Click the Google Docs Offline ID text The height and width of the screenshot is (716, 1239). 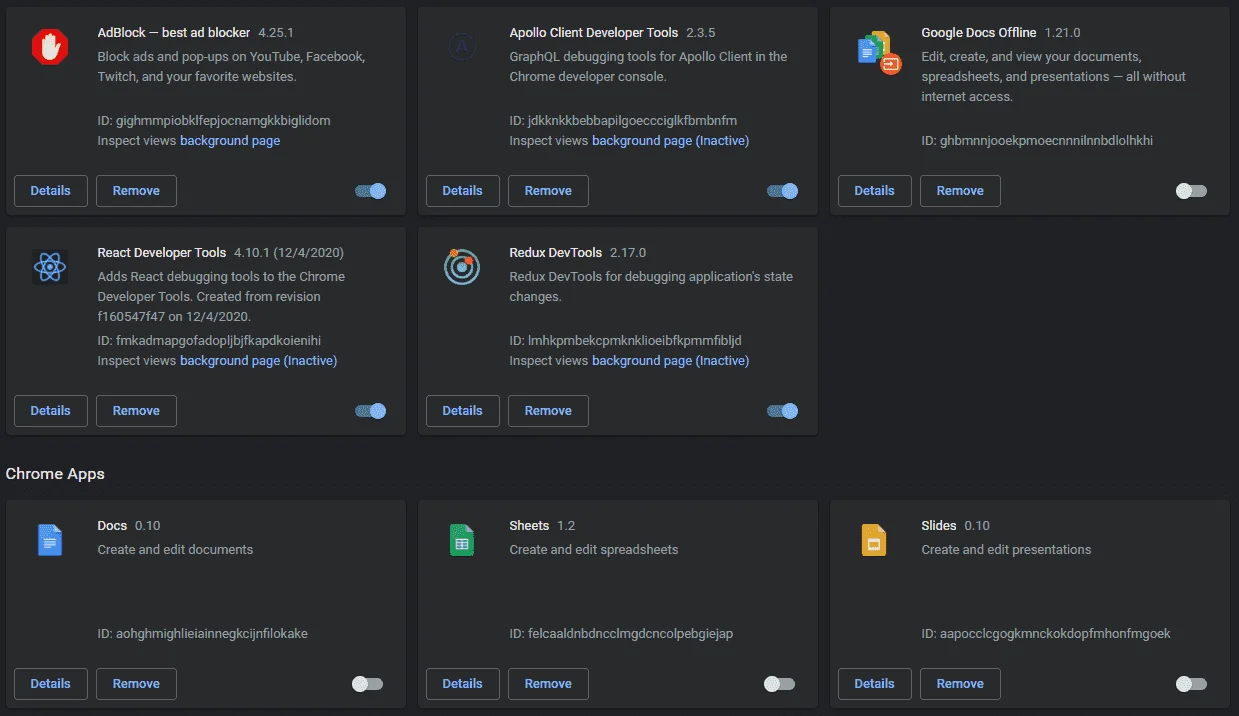click(x=1037, y=141)
